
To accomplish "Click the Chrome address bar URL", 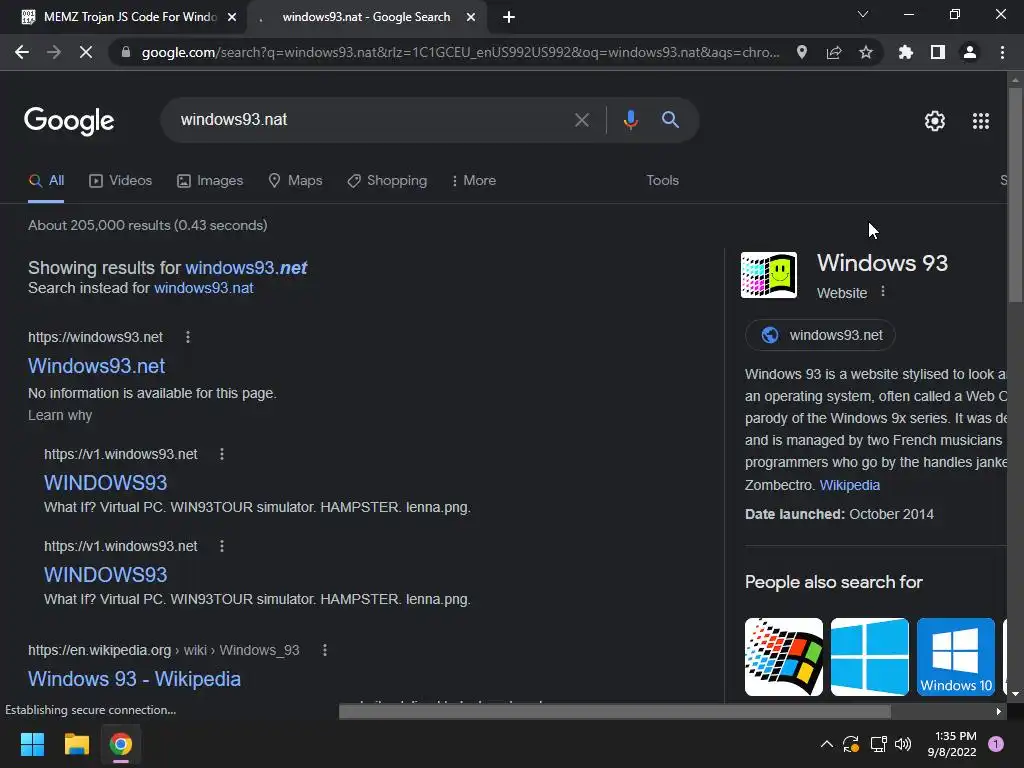I will 460,52.
